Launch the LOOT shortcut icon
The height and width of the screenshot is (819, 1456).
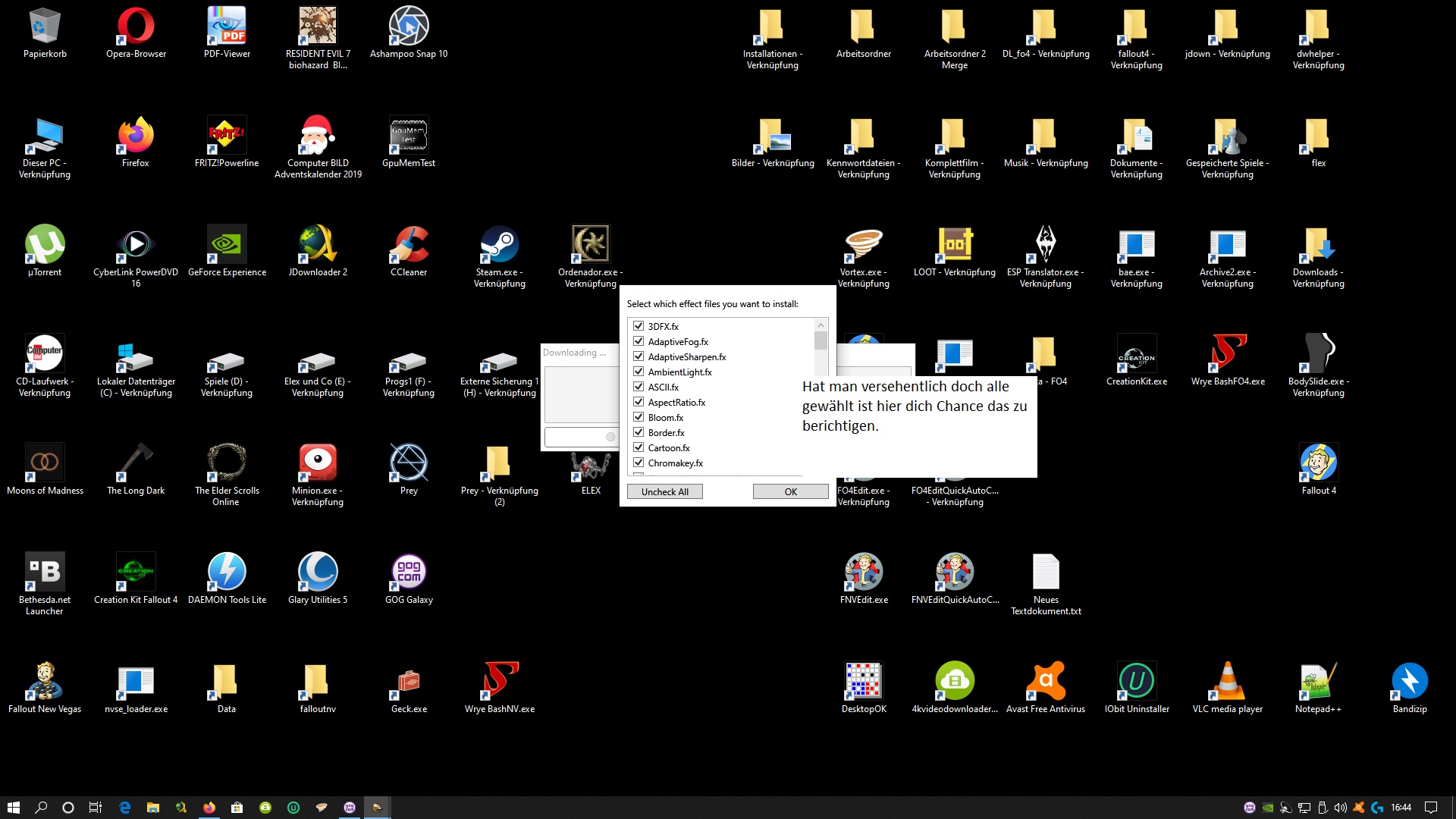(x=954, y=245)
